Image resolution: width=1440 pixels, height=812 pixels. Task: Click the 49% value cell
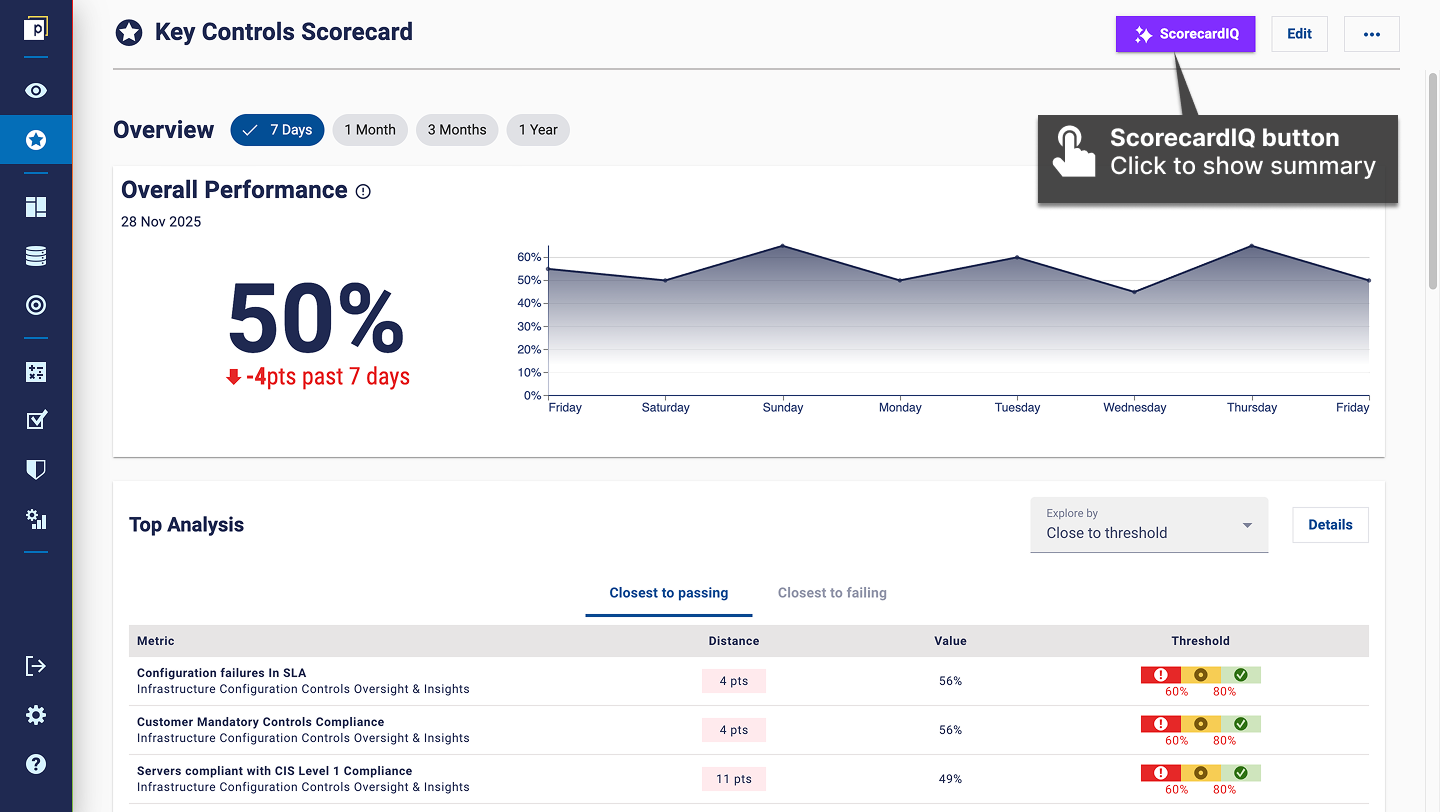(x=950, y=779)
